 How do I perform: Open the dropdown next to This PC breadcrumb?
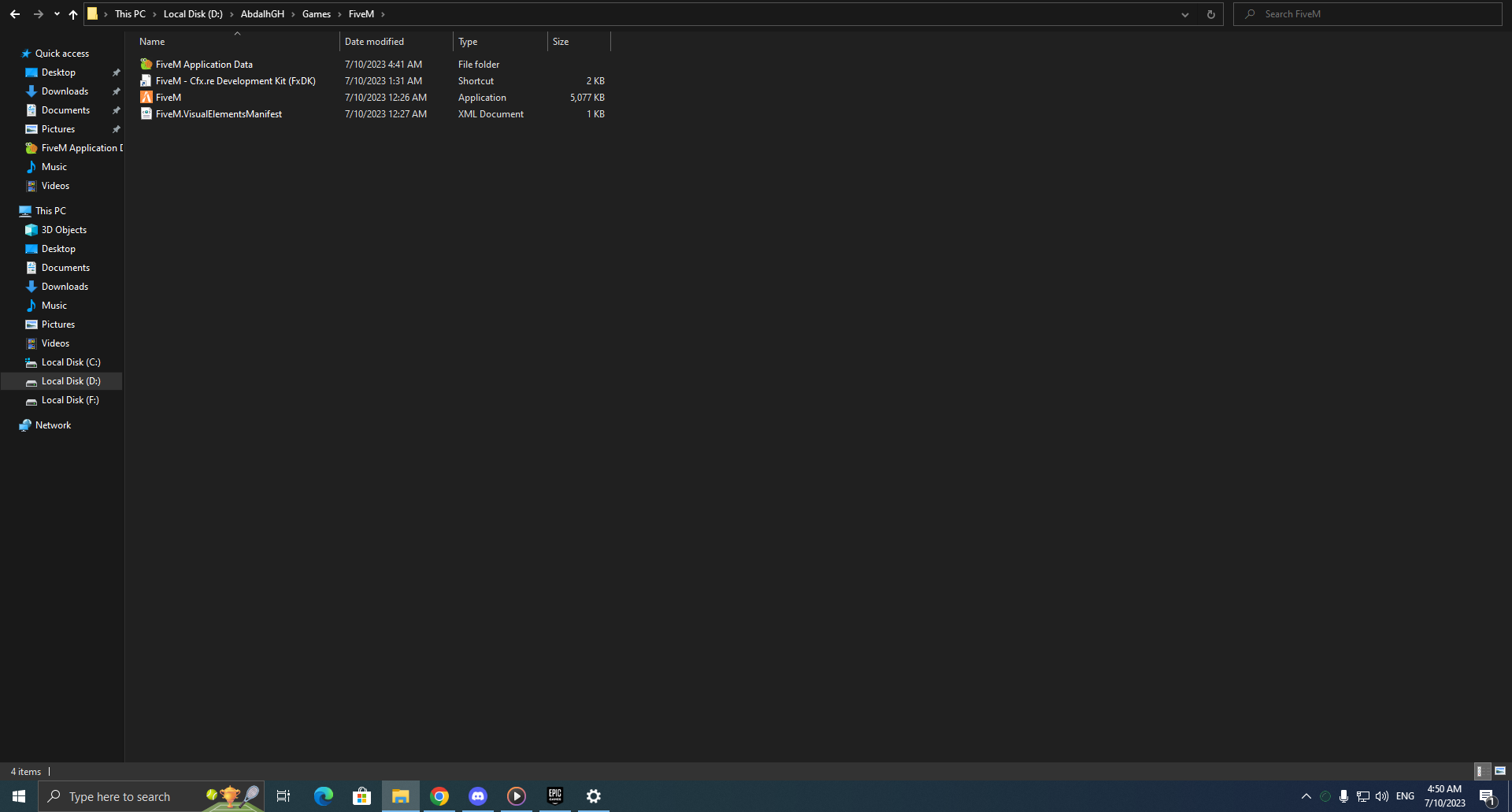click(154, 13)
